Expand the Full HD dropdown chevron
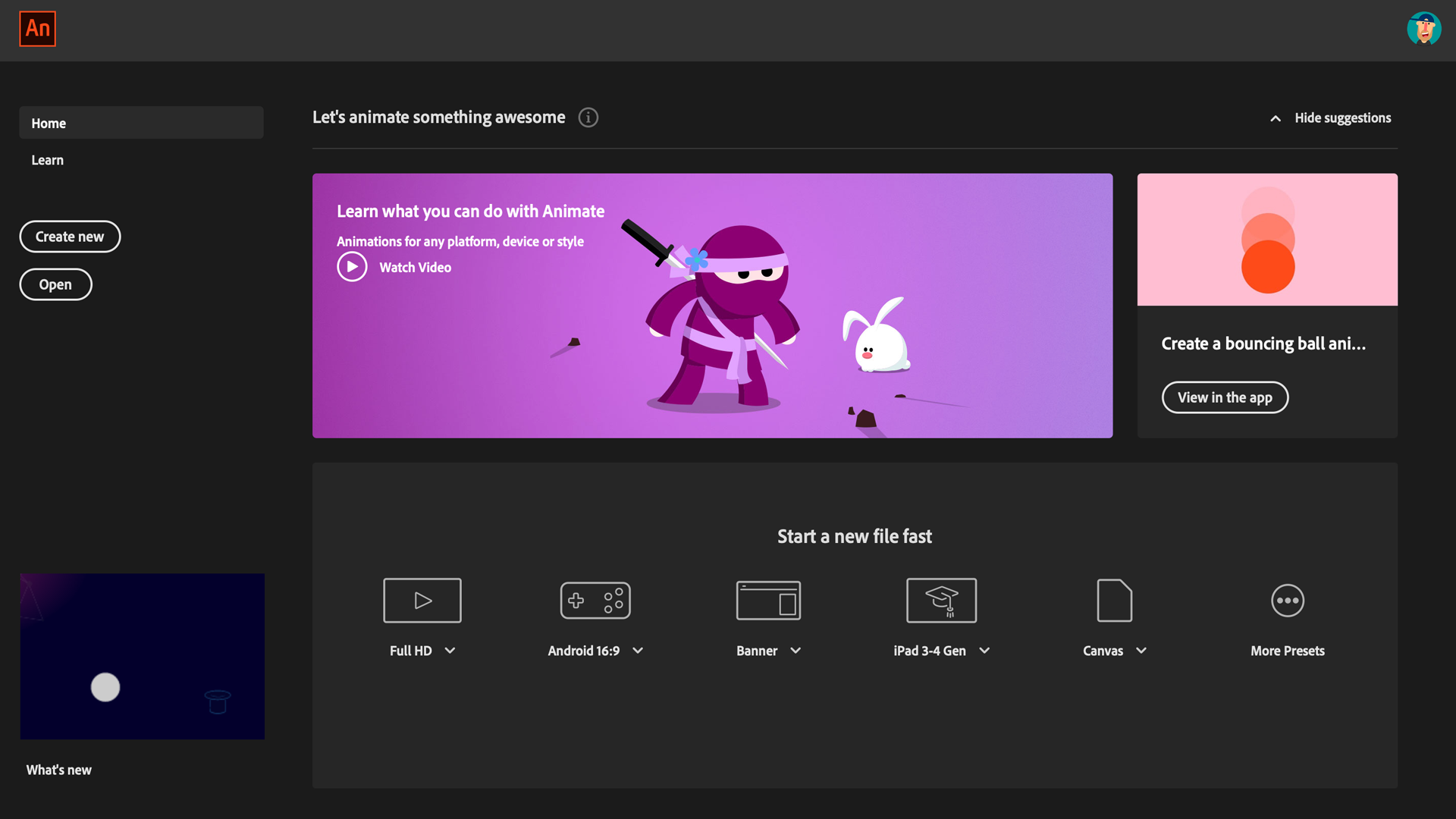1456x819 pixels. [450, 651]
